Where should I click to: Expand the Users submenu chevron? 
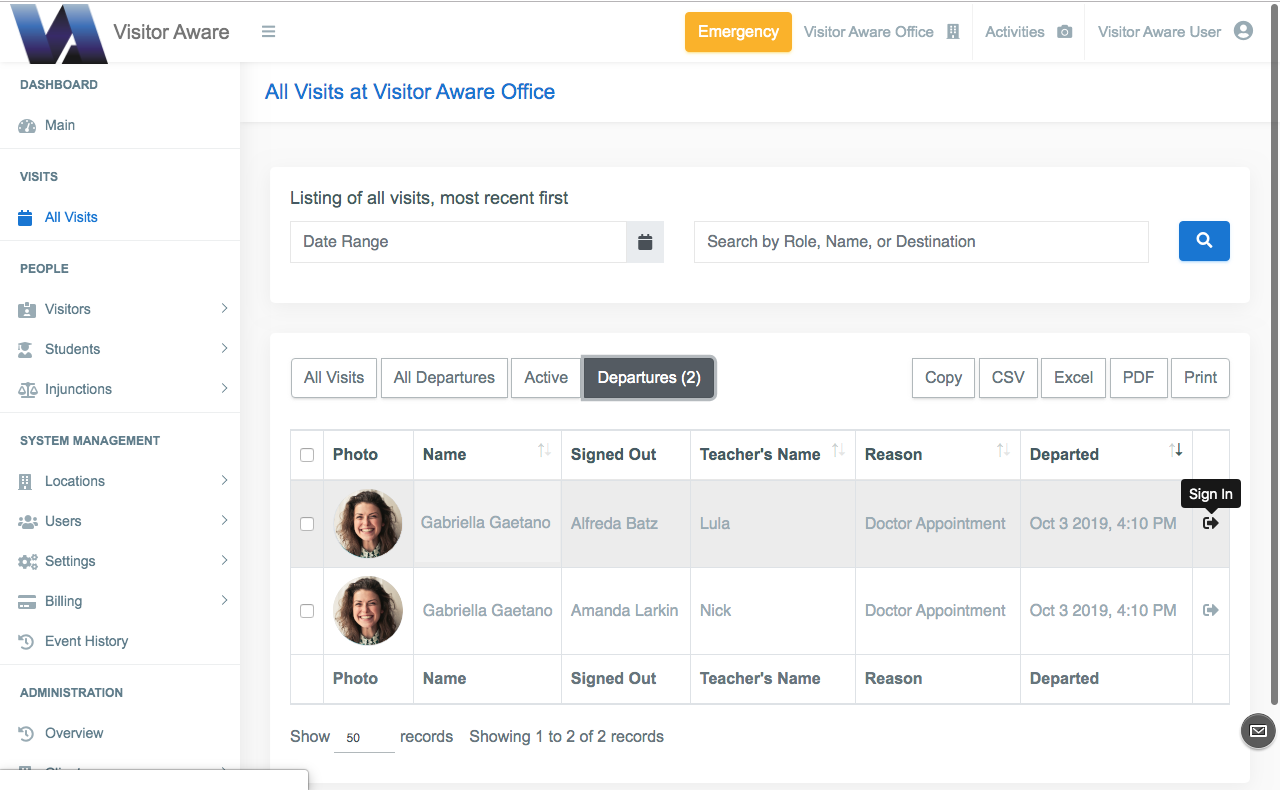click(224, 521)
